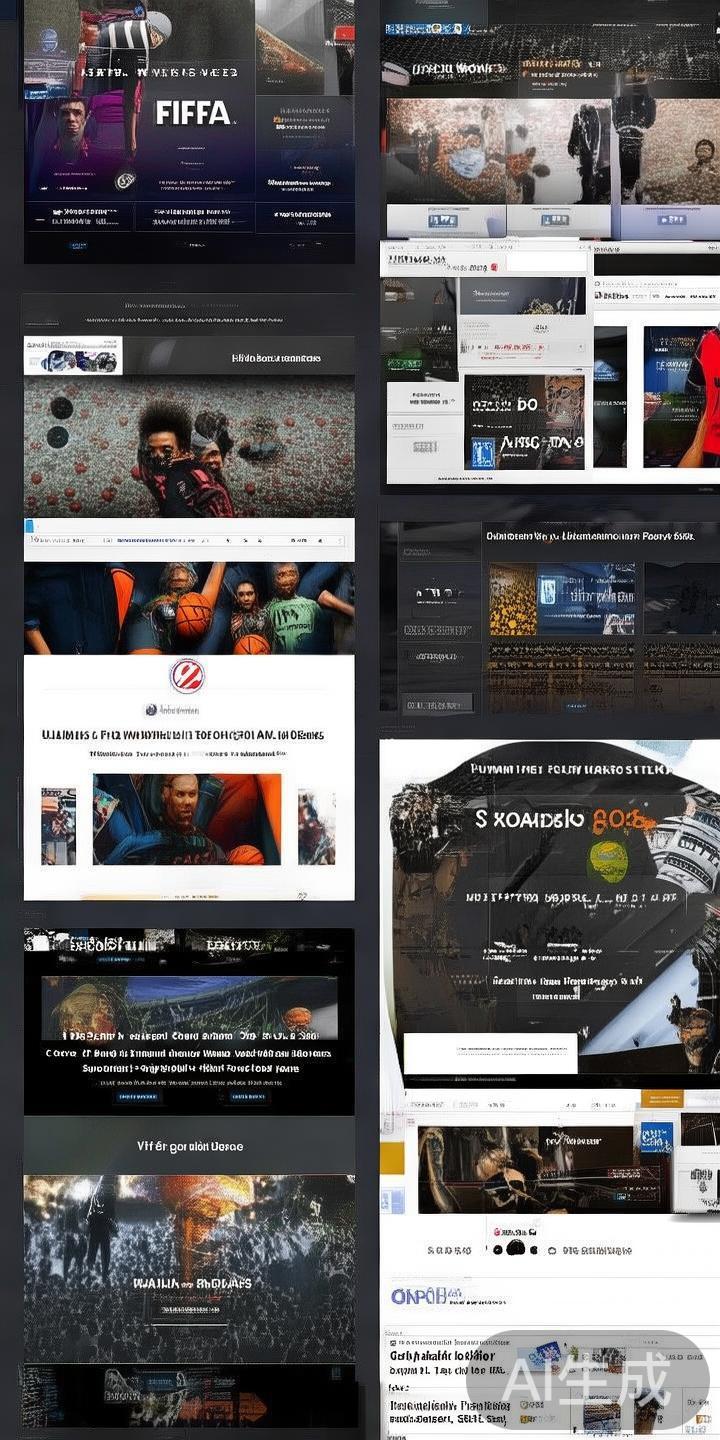Click the 'Vif ér gor nion Usoae' heading

click(189, 1146)
